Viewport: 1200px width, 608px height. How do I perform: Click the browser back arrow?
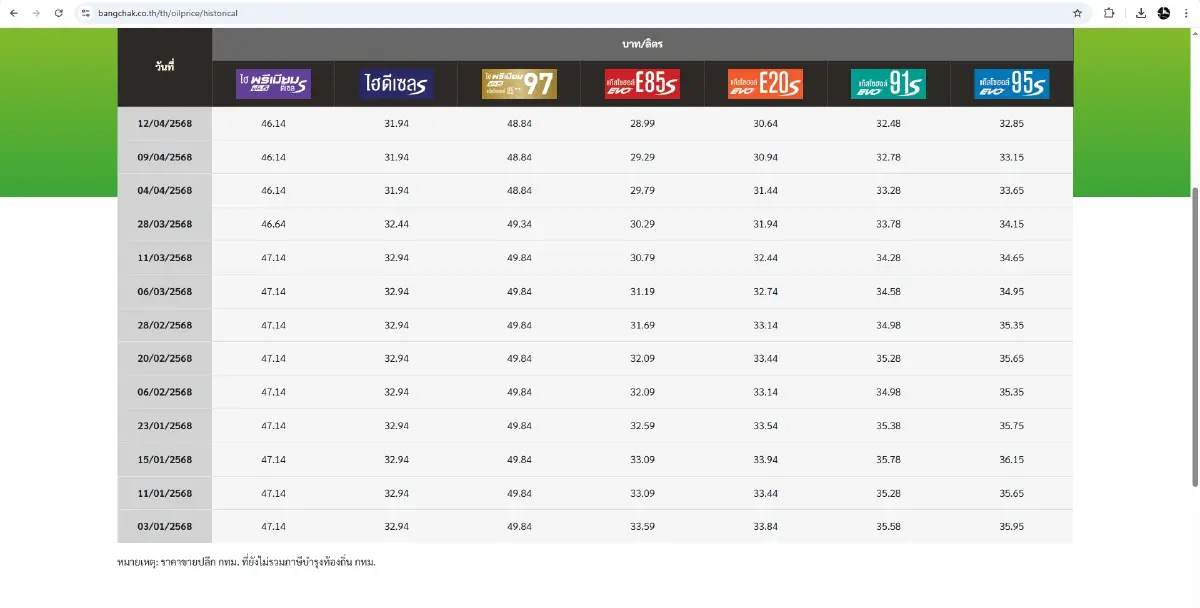(x=13, y=13)
